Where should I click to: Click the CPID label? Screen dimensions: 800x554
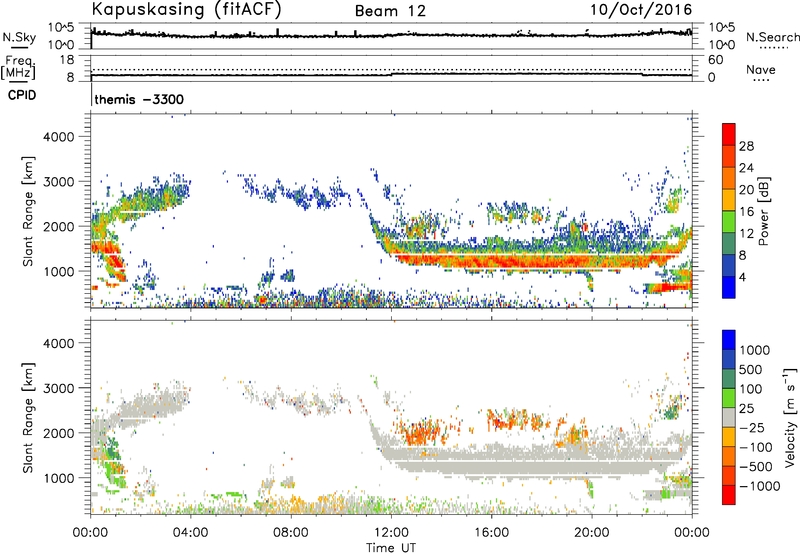pyautogui.click(x=22, y=95)
